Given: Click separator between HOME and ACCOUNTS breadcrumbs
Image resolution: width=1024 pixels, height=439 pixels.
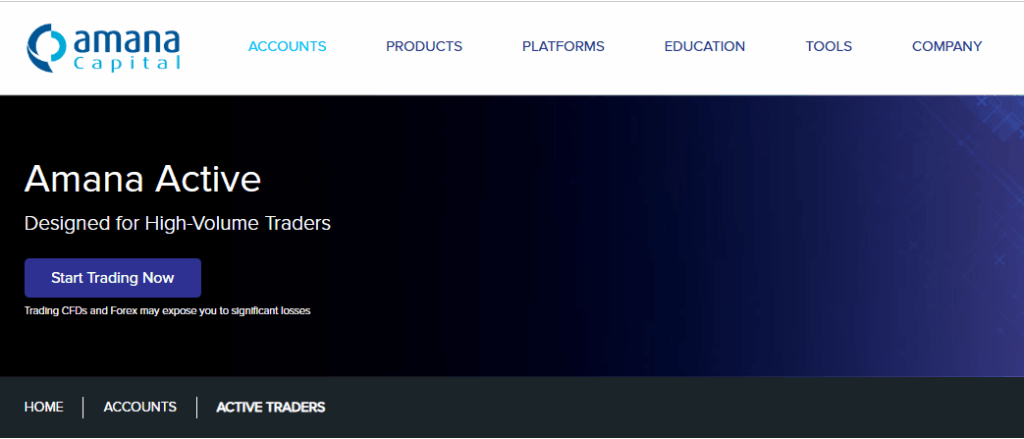Looking at the screenshot, I should pyautogui.click(x=83, y=407).
